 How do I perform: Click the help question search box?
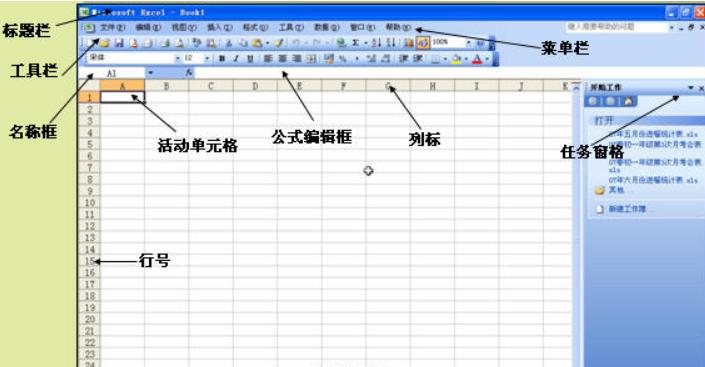coord(617,27)
